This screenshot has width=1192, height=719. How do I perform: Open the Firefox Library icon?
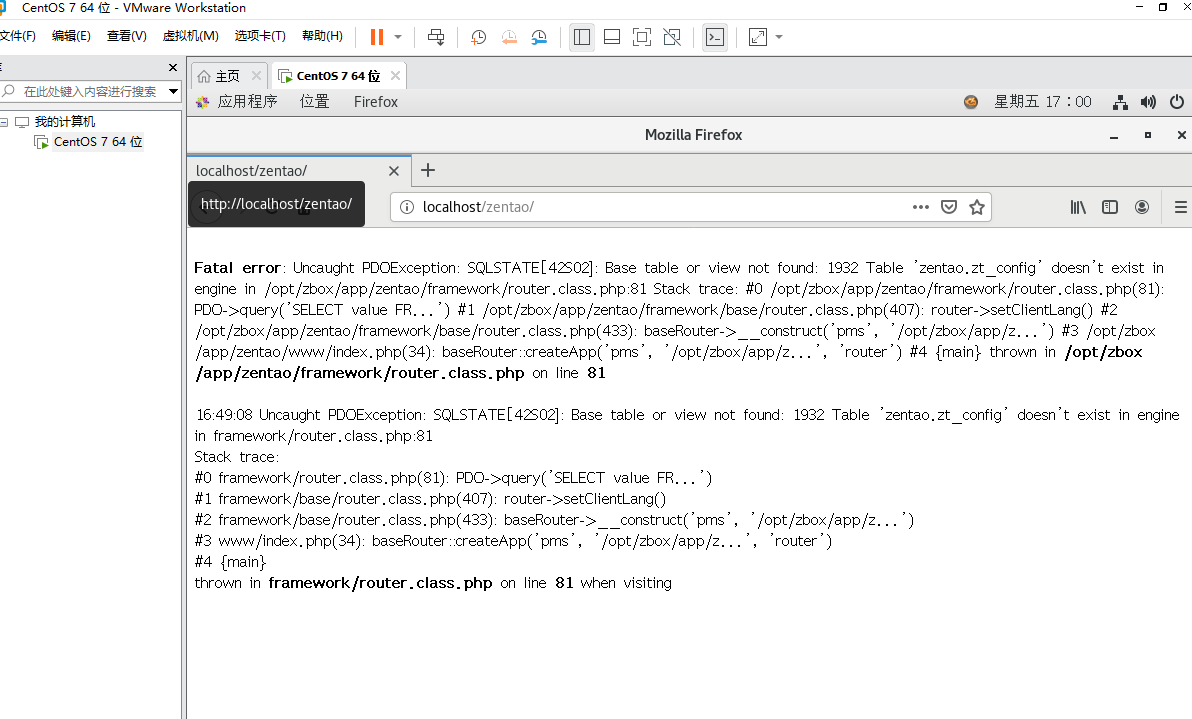[x=1078, y=207]
